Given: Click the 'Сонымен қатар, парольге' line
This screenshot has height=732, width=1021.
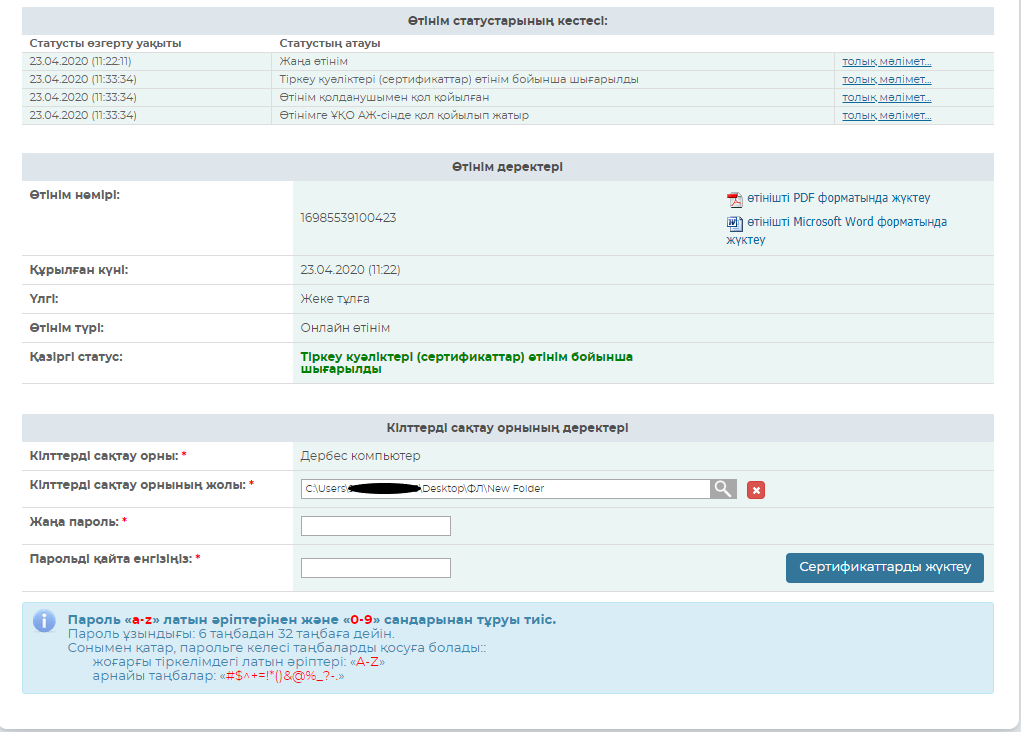Looking at the screenshot, I should [277, 648].
